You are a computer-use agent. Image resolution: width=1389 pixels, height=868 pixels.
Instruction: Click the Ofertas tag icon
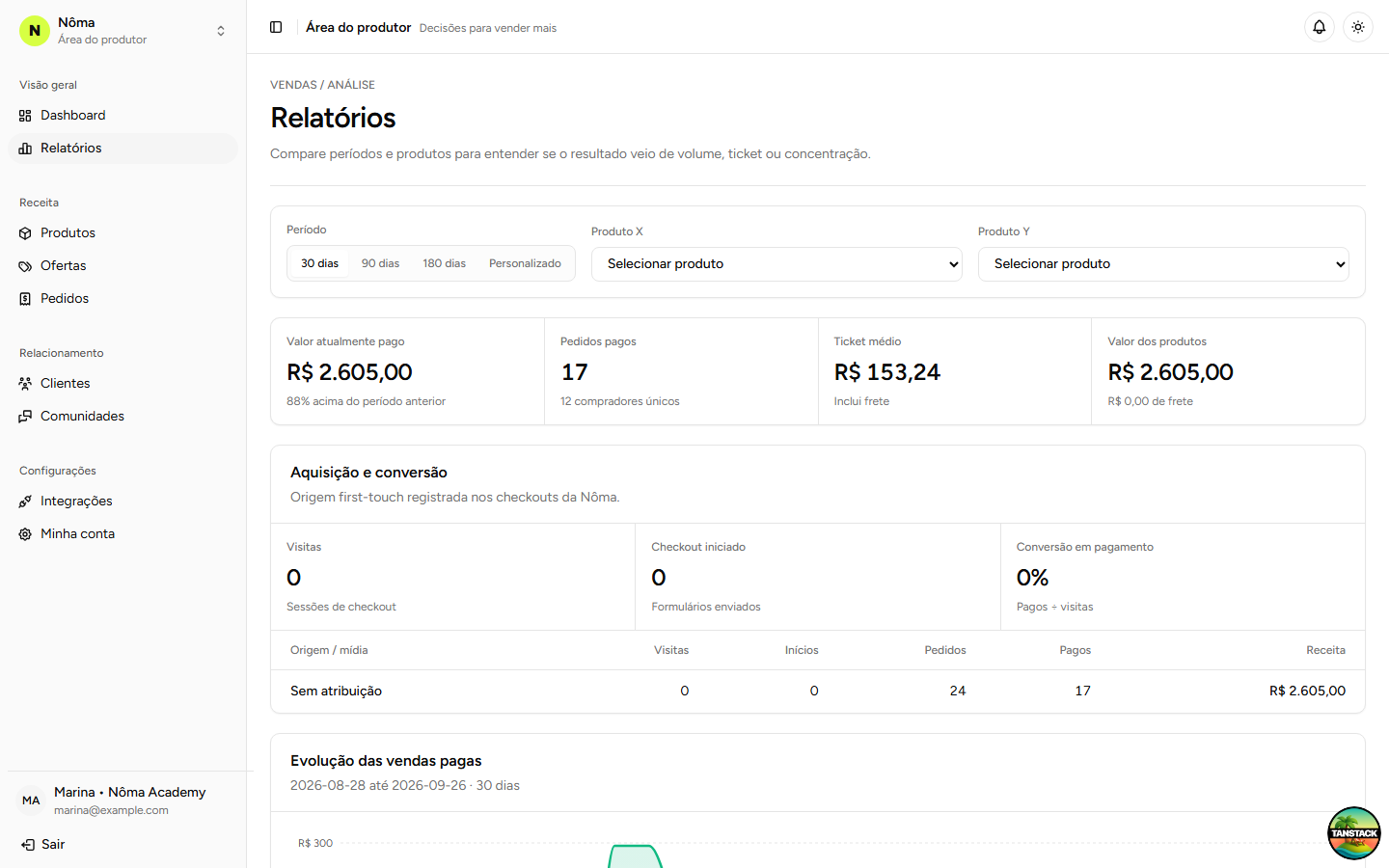[25, 266]
